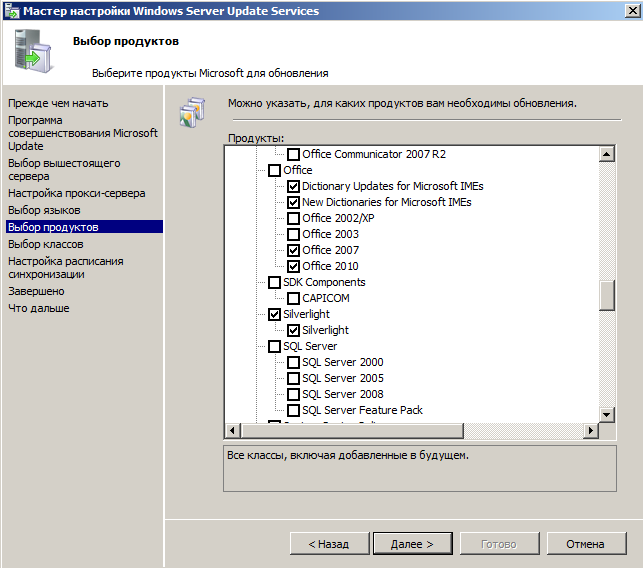The height and width of the screenshot is (568, 643).
Task: Open step 'Выбор вышестоящего сервера'
Action: click(64, 169)
